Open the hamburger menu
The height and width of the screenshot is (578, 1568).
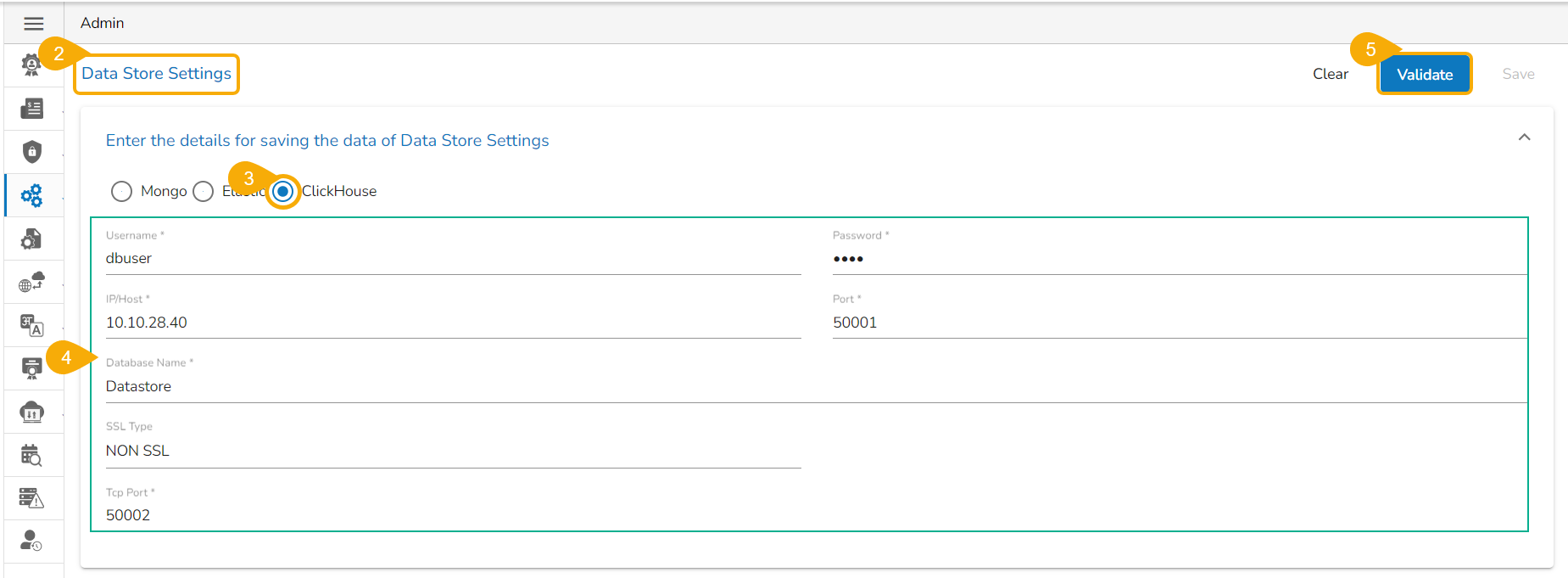click(x=33, y=24)
